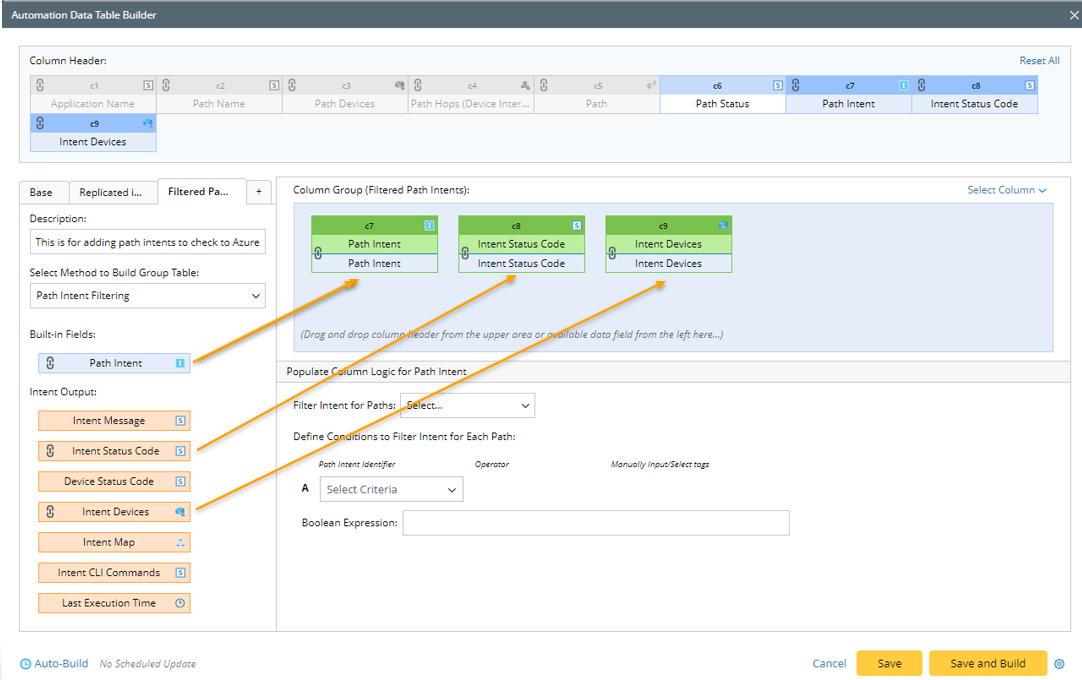Image resolution: width=1082 pixels, height=680 pixels.
Task: Switch to the Base tab
Action: [x=41, y=192]
